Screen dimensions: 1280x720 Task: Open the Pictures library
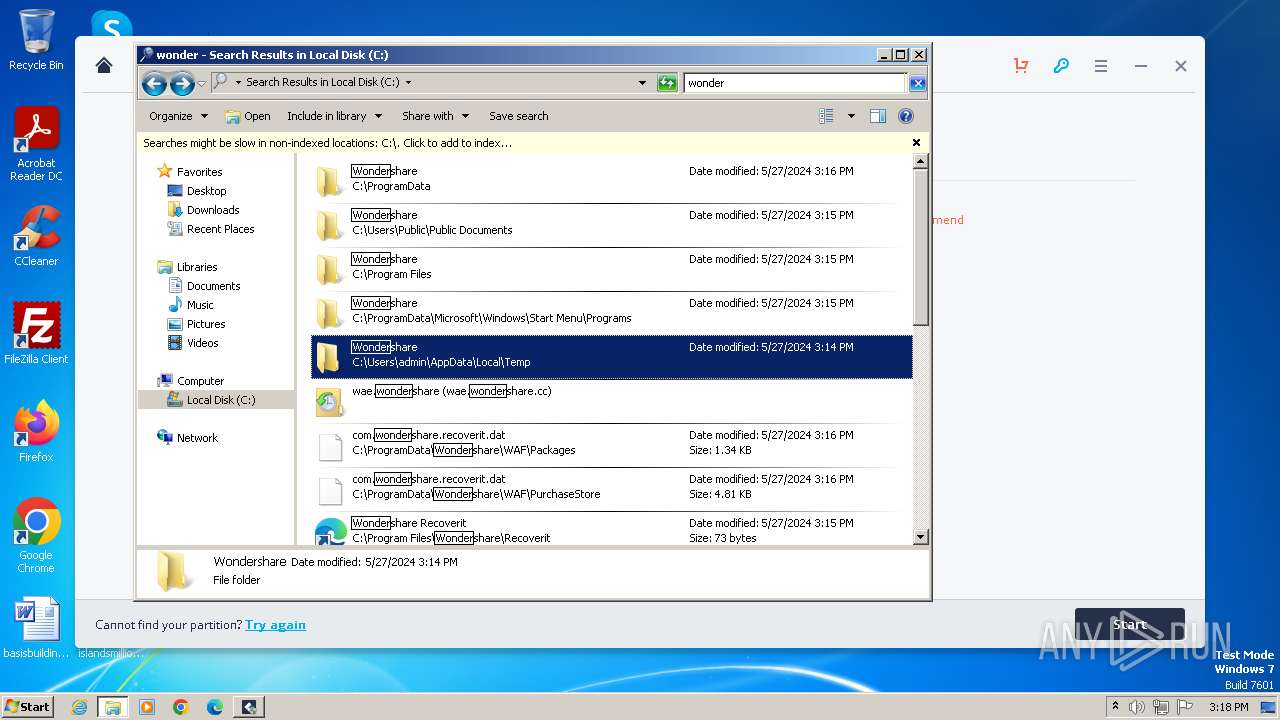pyautogui.click(x=196, y=324)
